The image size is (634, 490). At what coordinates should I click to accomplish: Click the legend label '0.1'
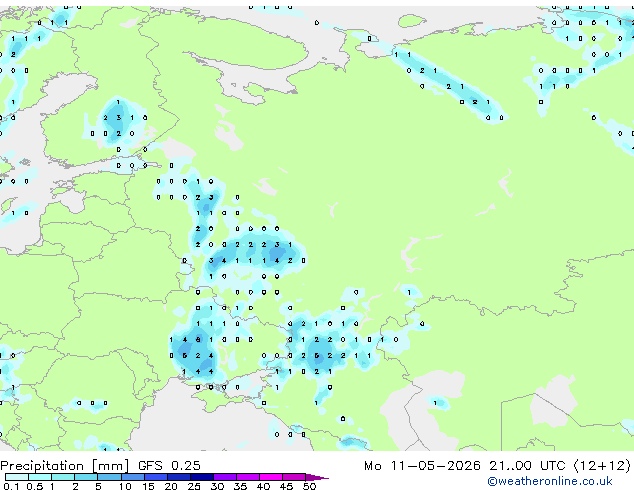pos(11,486)
